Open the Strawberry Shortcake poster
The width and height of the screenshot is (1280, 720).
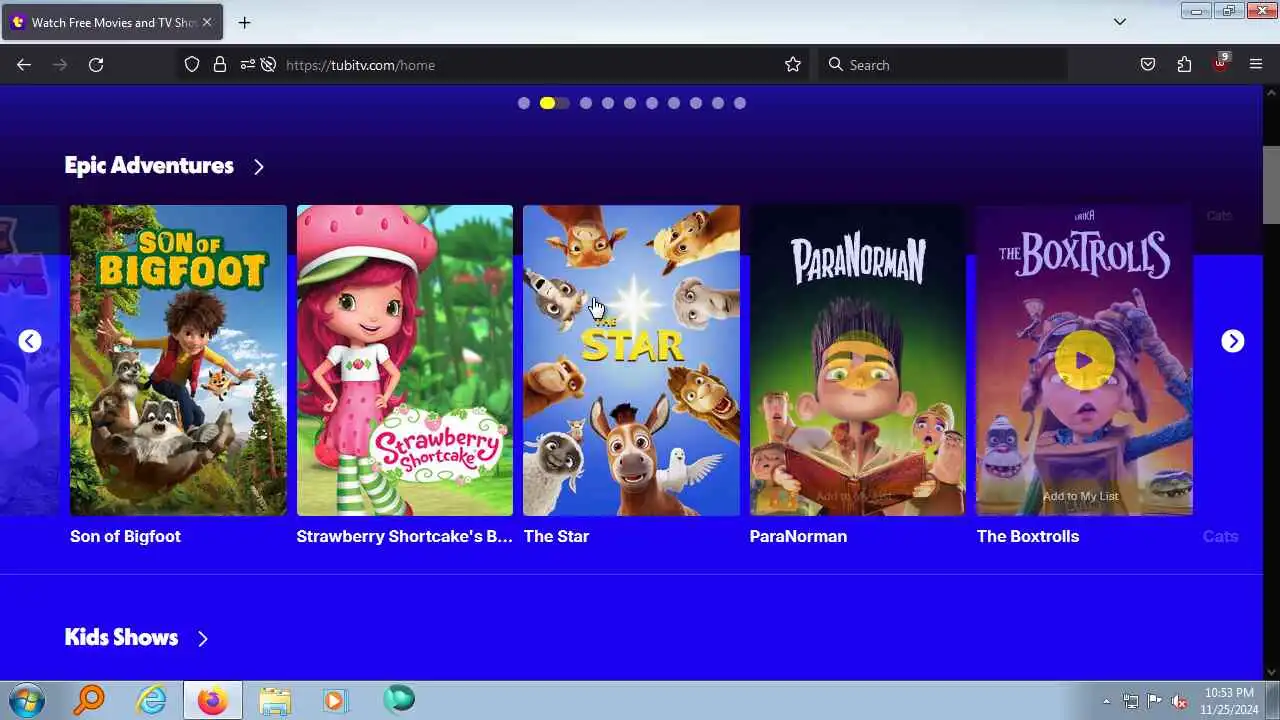pyautogui.click(x=405, y=360)
